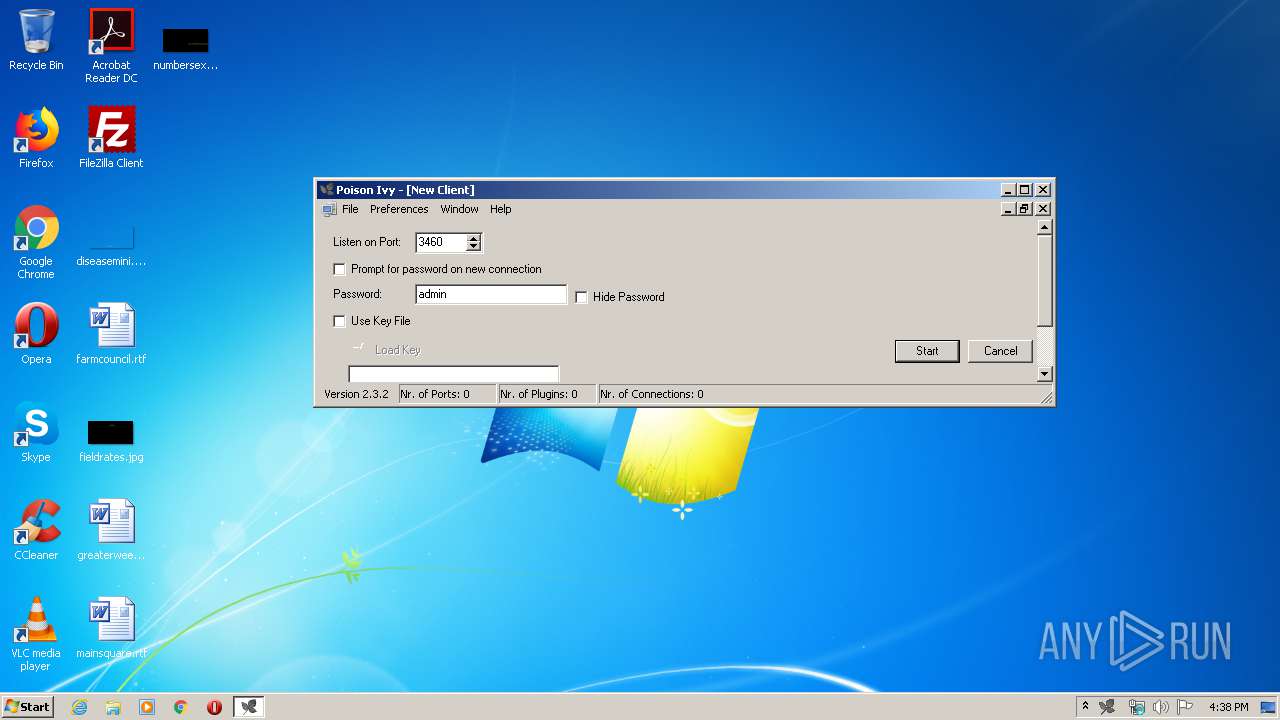Open the Recycle Bin desktop icon
The height and width of the screenshot is (720, 1280).
[36, 41]
